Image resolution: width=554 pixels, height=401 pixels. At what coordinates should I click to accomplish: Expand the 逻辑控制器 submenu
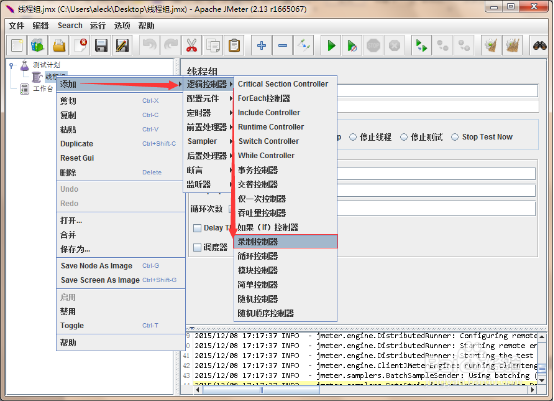point(208,84)
